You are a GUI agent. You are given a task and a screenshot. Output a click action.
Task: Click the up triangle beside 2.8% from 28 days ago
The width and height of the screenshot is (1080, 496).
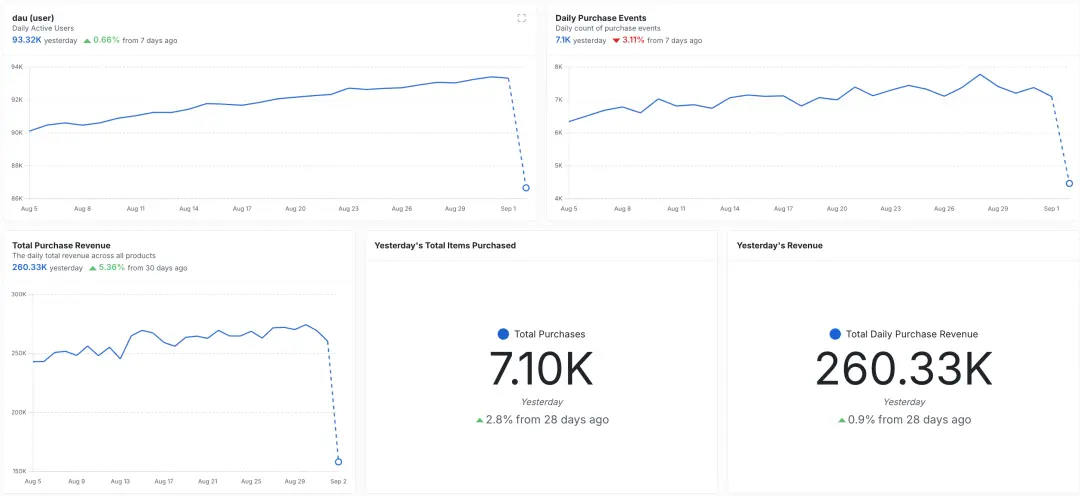tap(479, 420)
